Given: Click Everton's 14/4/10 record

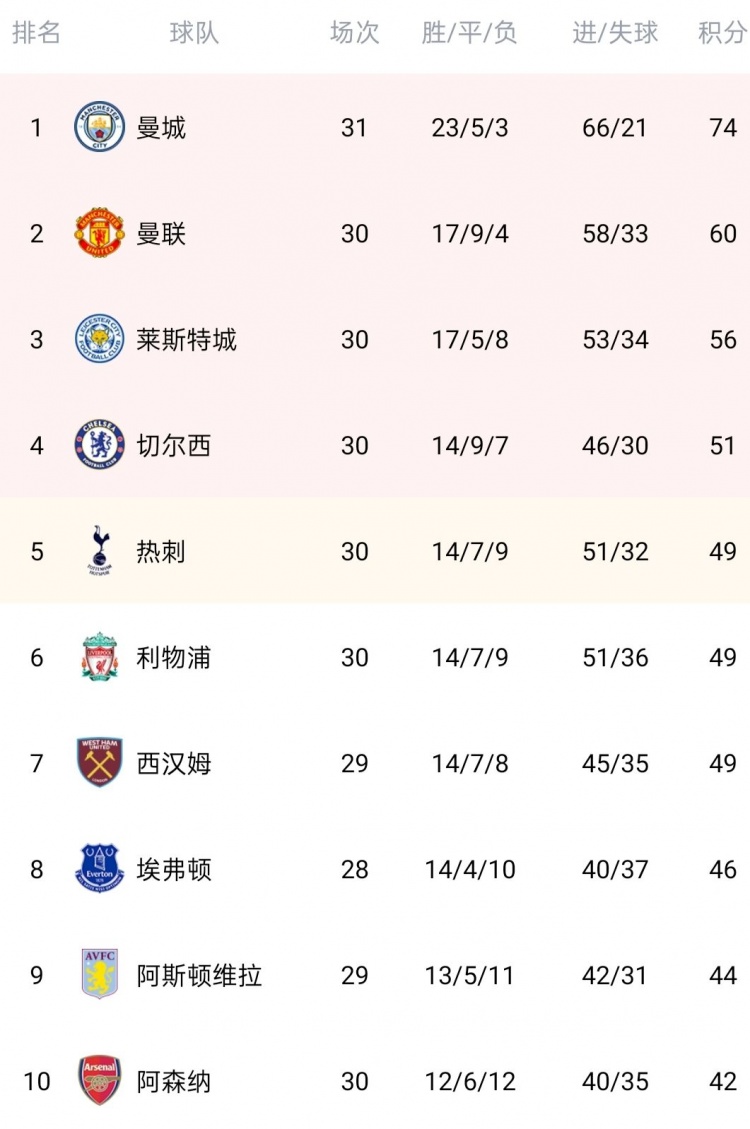Looking at the screenshot, I should tap(470, 869).
